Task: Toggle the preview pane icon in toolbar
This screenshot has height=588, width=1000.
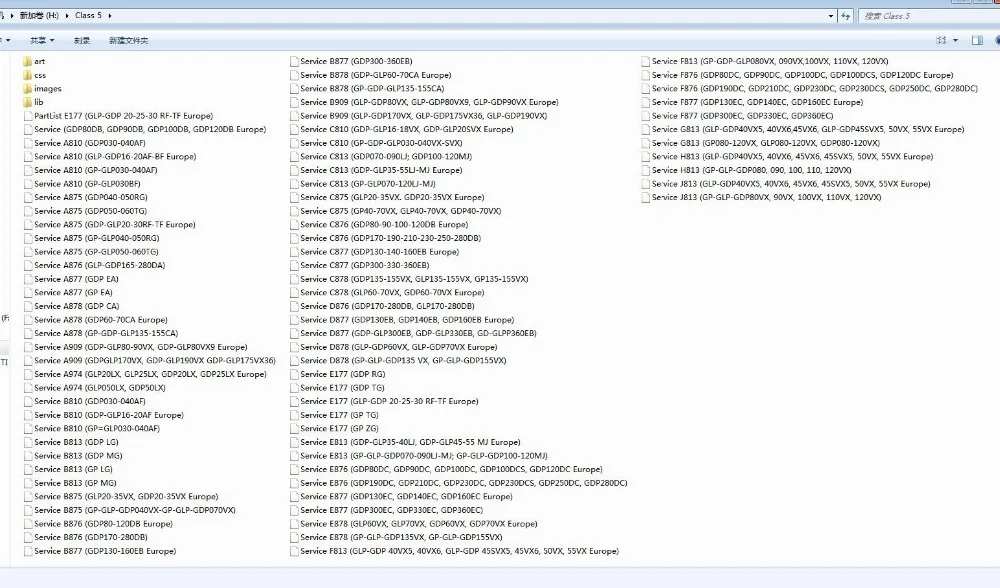Action: tap(976, 40)
